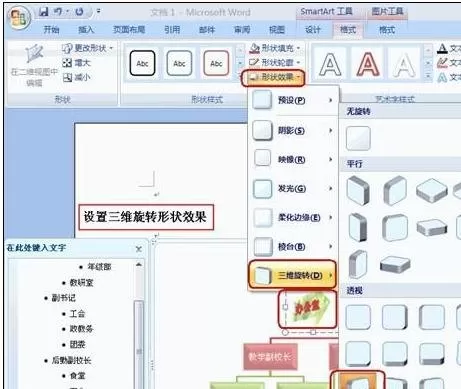
Task: Click text effects A icon
Action: click(442, 77)
